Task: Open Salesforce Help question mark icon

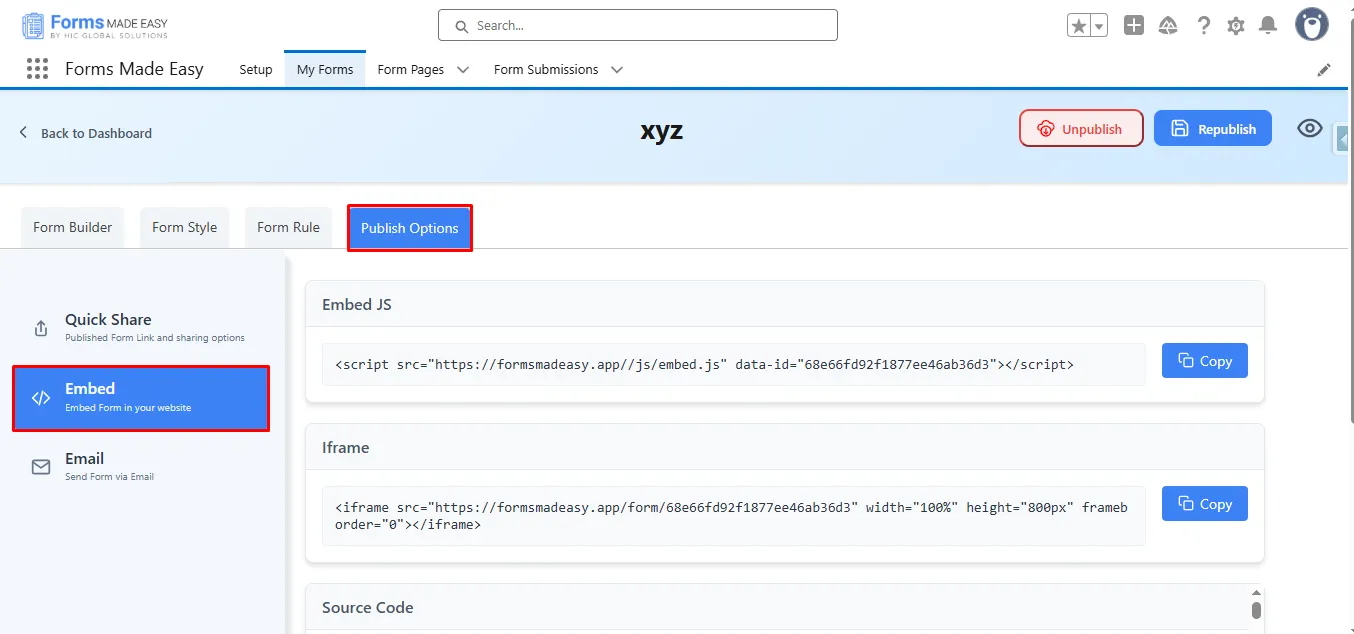Action: click(1204, 26)
